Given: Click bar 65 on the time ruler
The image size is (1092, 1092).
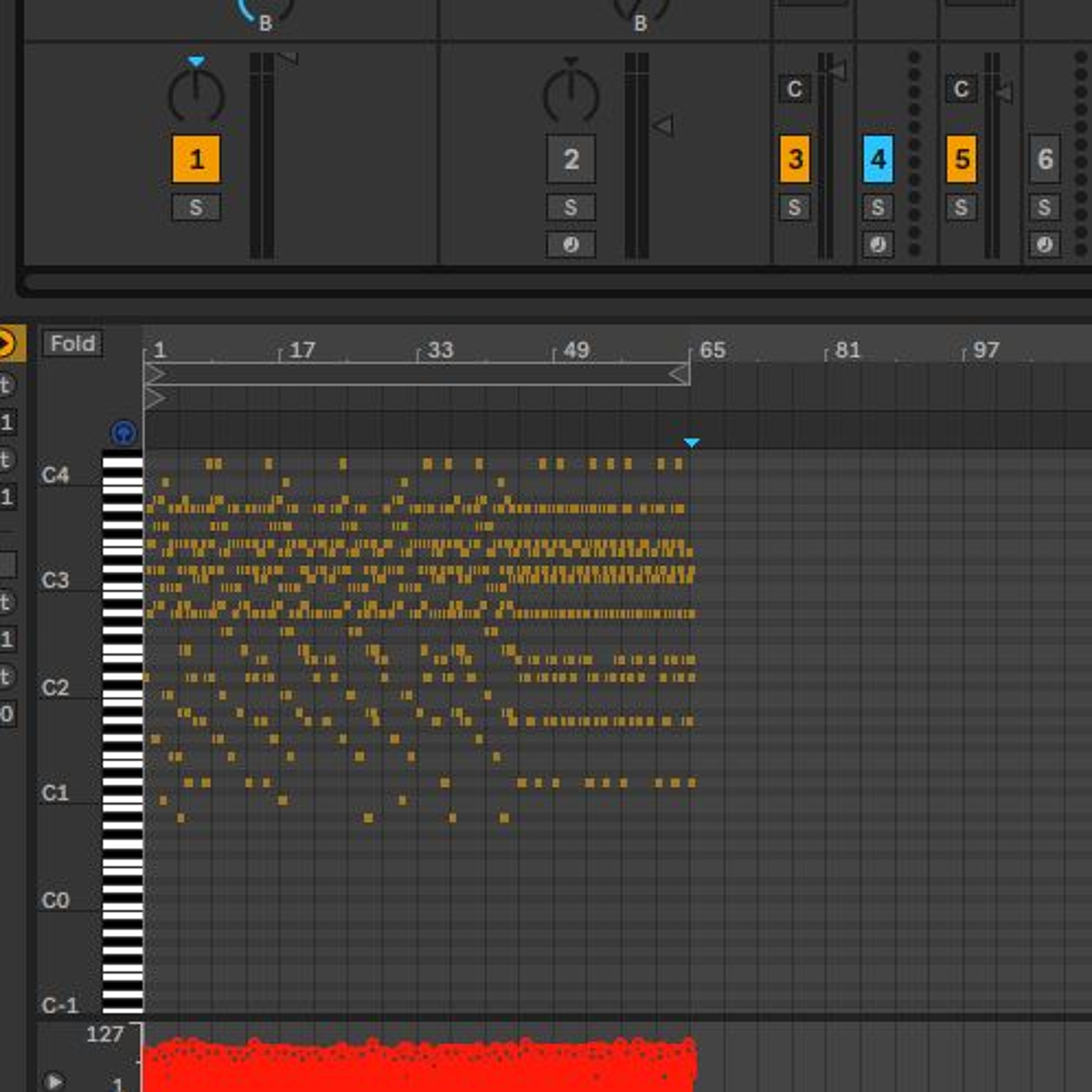Looking at the screenshot, I should point(712,351).
